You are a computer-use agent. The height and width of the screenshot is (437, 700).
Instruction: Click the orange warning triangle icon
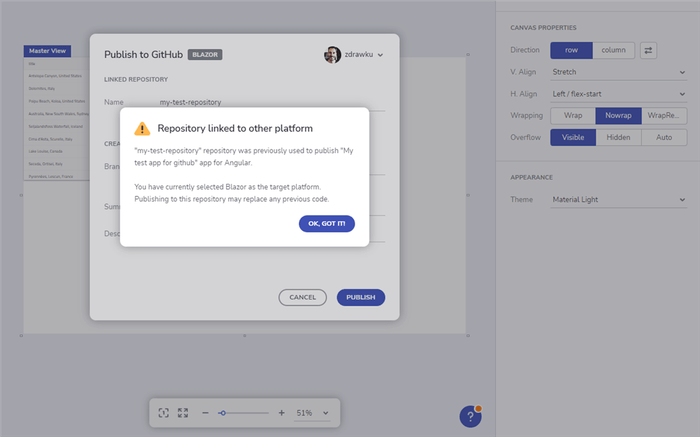click(x=142, y=128)
